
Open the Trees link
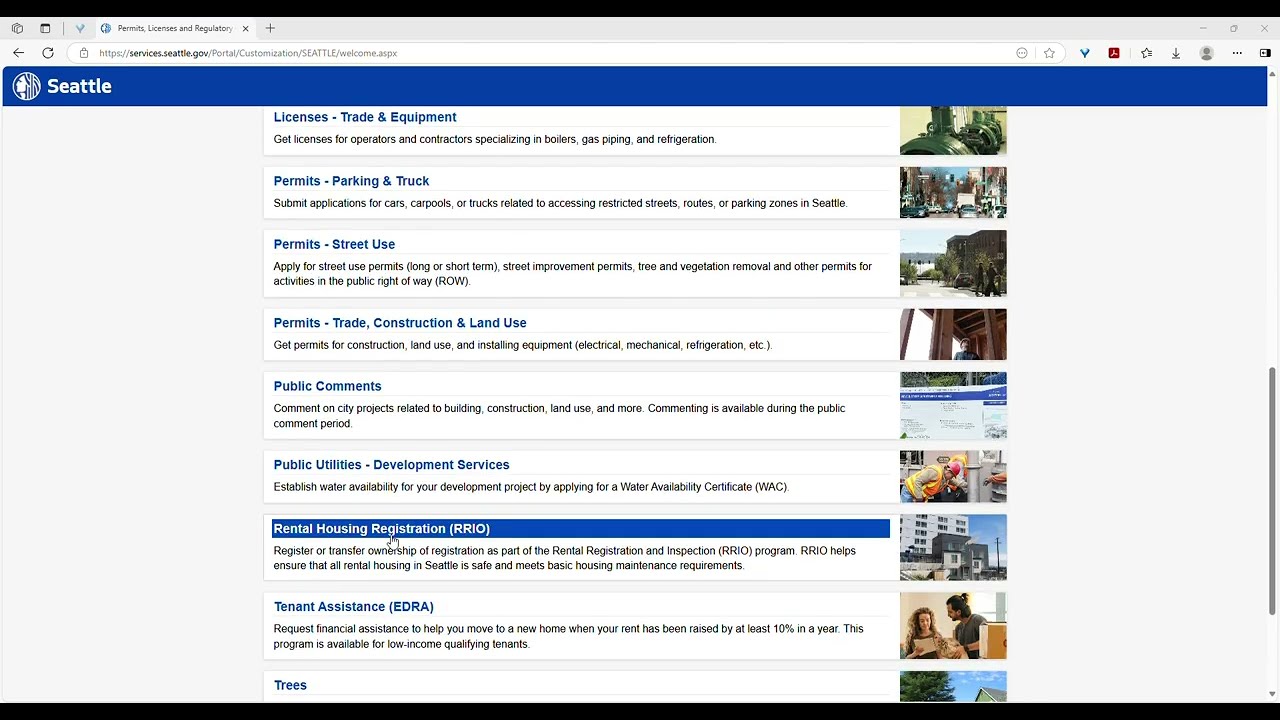click(x=290, y=685)
